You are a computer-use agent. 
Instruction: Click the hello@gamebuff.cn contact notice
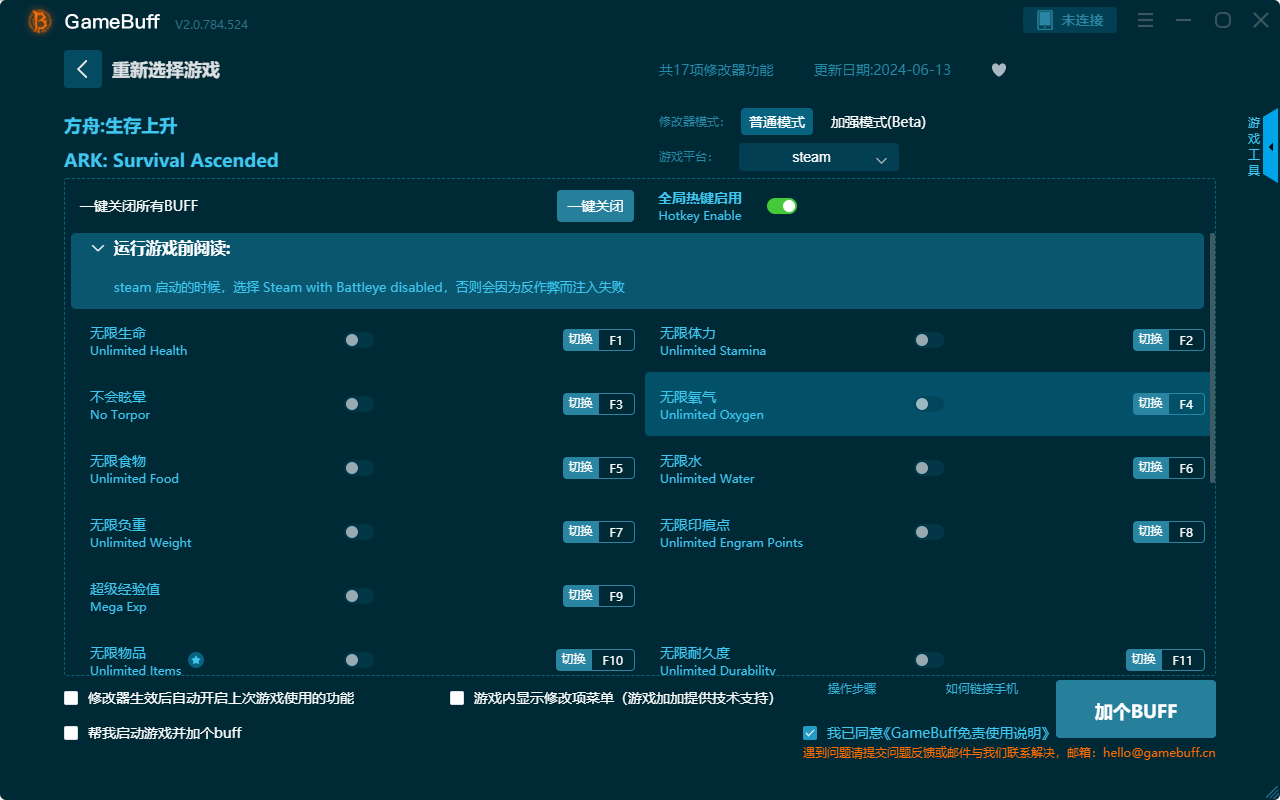click(x=1009, y=753)
